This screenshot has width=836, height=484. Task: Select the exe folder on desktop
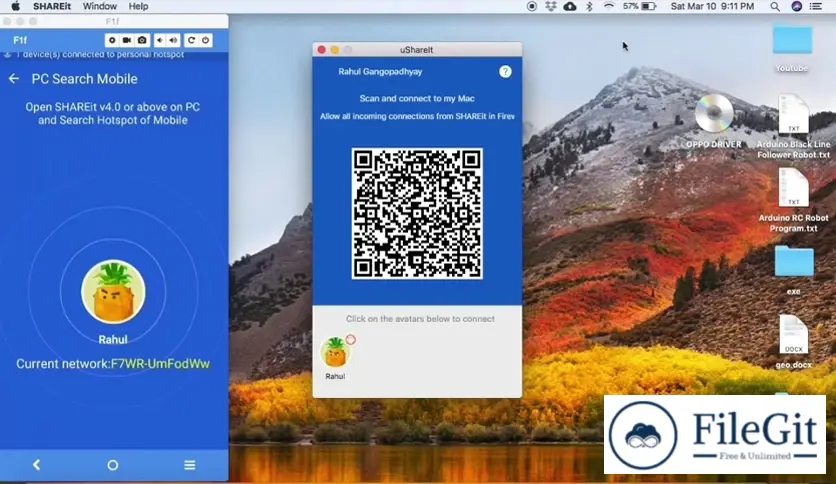[x=794, y=261]
